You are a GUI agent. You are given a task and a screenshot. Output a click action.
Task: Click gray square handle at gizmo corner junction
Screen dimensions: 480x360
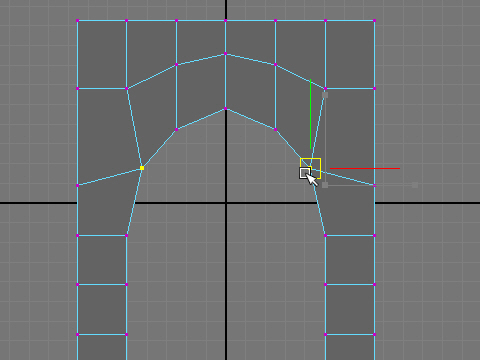pyautogui.click(x=325, y=185)
